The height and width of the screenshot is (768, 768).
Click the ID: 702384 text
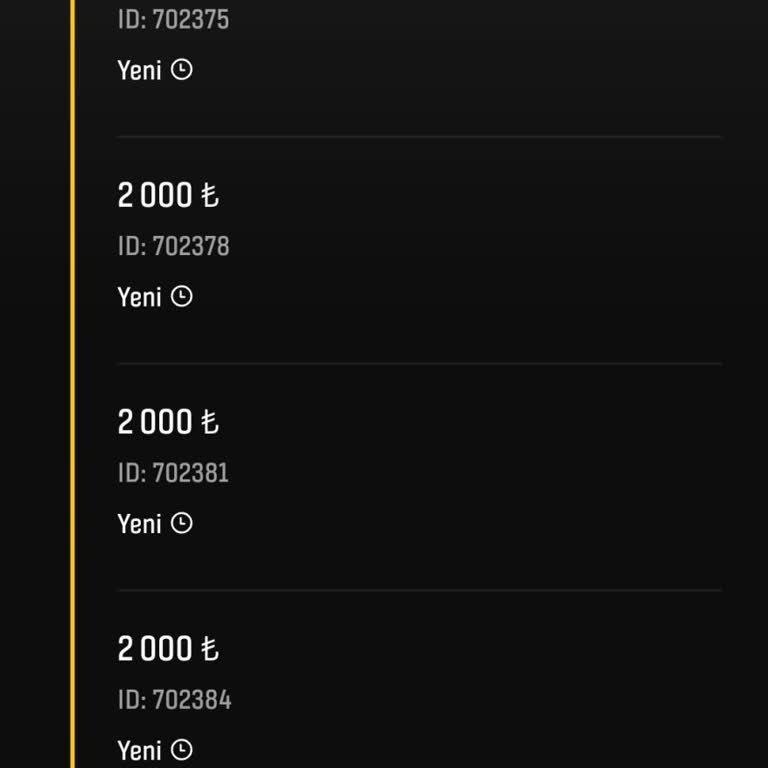[174, 700]
